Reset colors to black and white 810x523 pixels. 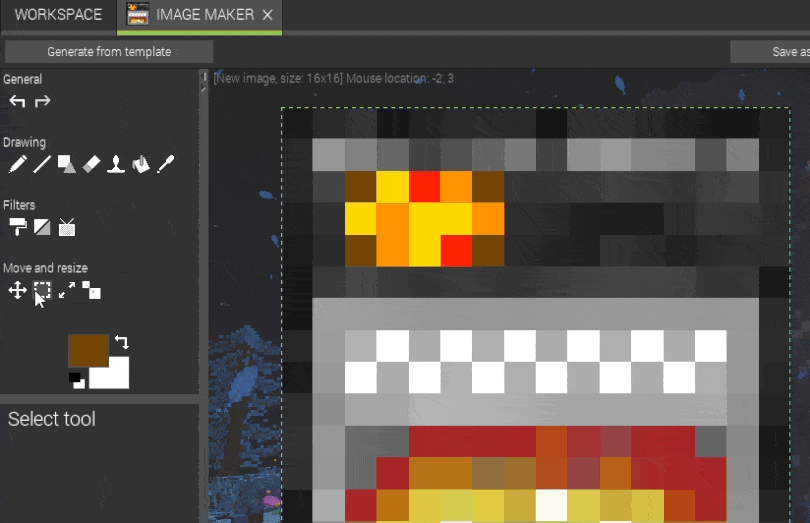click(77, 380)
